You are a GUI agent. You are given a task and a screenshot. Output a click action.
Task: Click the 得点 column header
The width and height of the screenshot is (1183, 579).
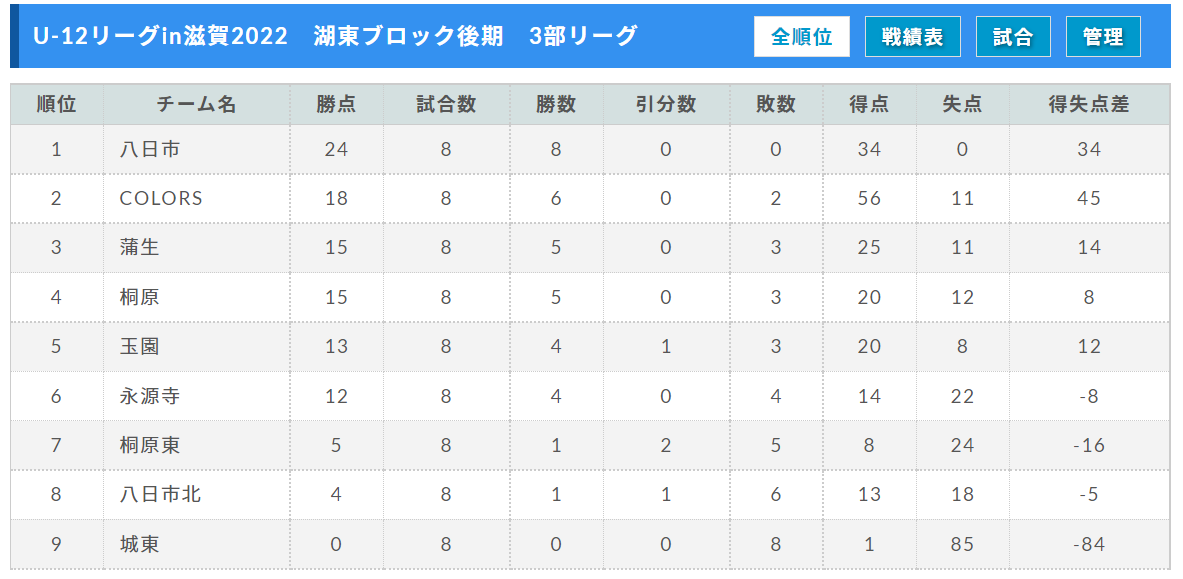(x=869, y=104)
